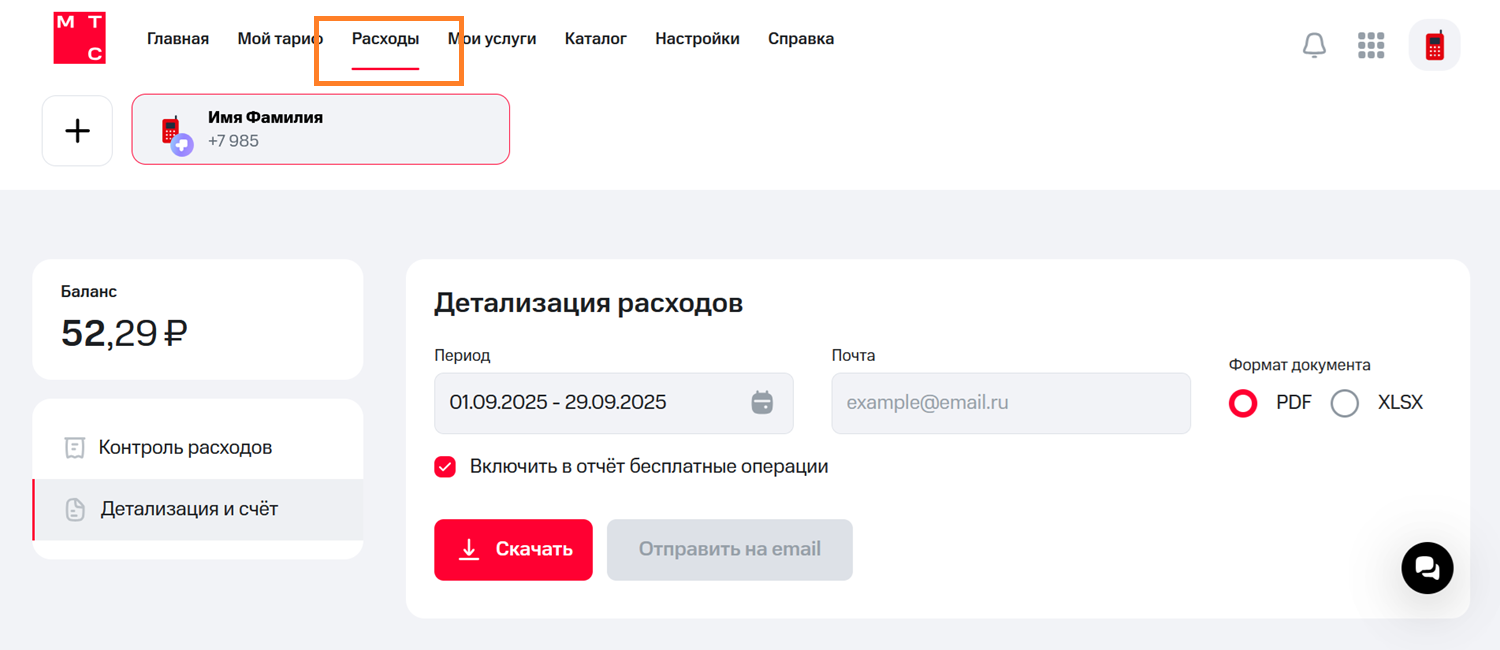
Task: Open the account selector Имя Фамилия +7 985
Action: point(320,128)
